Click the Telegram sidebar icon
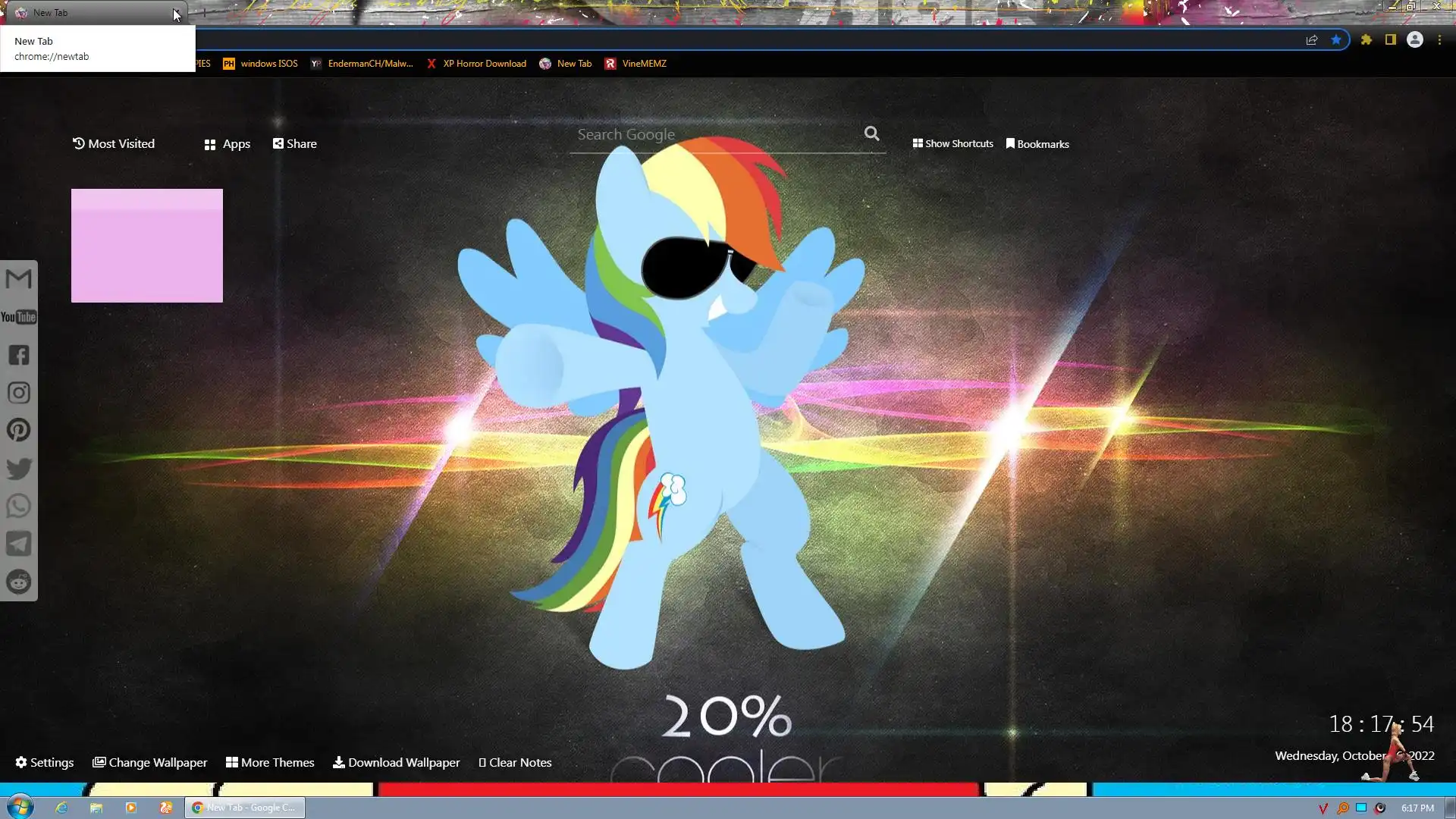 [18, 544]
